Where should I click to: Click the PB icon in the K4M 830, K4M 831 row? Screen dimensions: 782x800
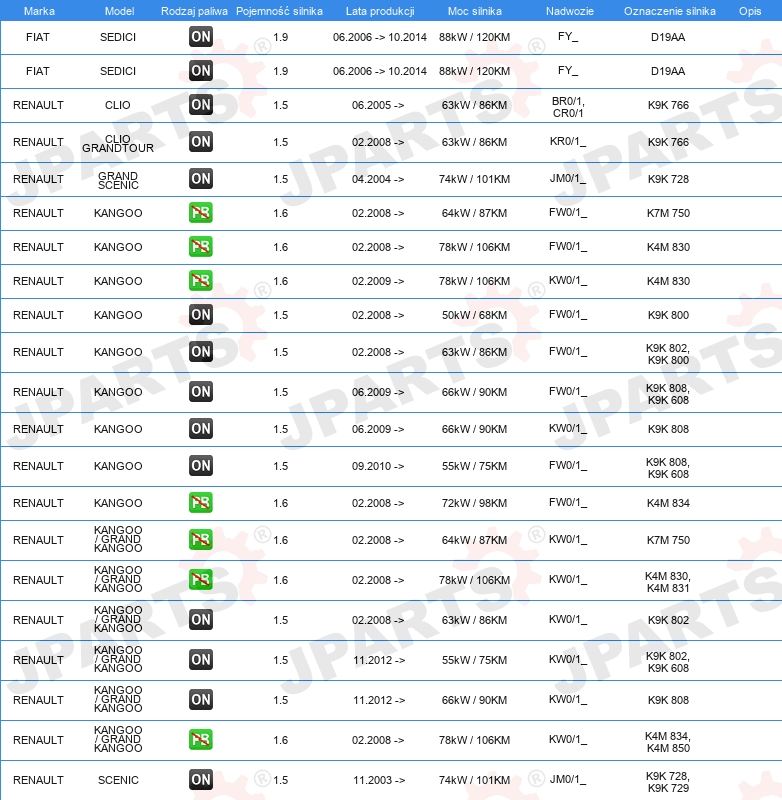click(x=200, y=580)
